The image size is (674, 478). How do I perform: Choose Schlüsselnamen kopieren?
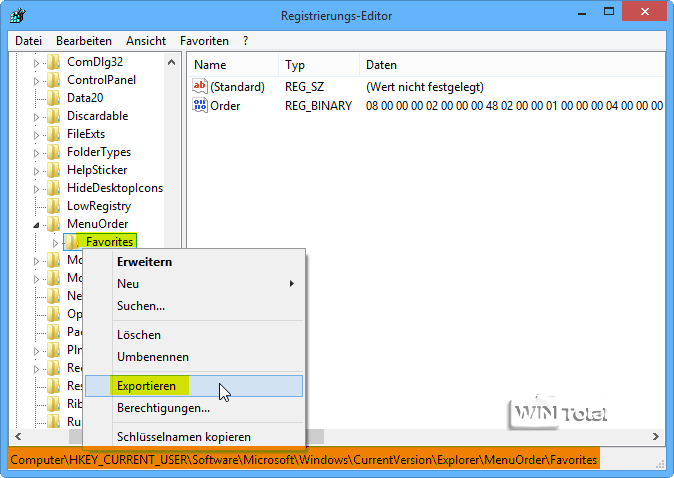point(194,437)
